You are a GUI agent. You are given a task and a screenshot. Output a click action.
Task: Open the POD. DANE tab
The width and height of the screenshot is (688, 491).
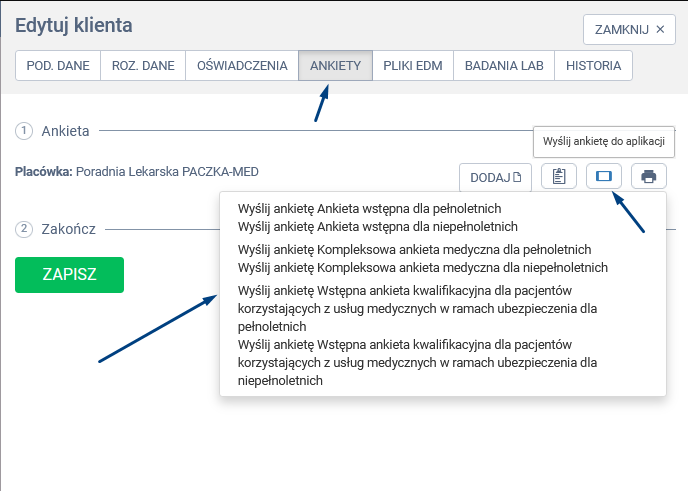[x=58, y=66]
